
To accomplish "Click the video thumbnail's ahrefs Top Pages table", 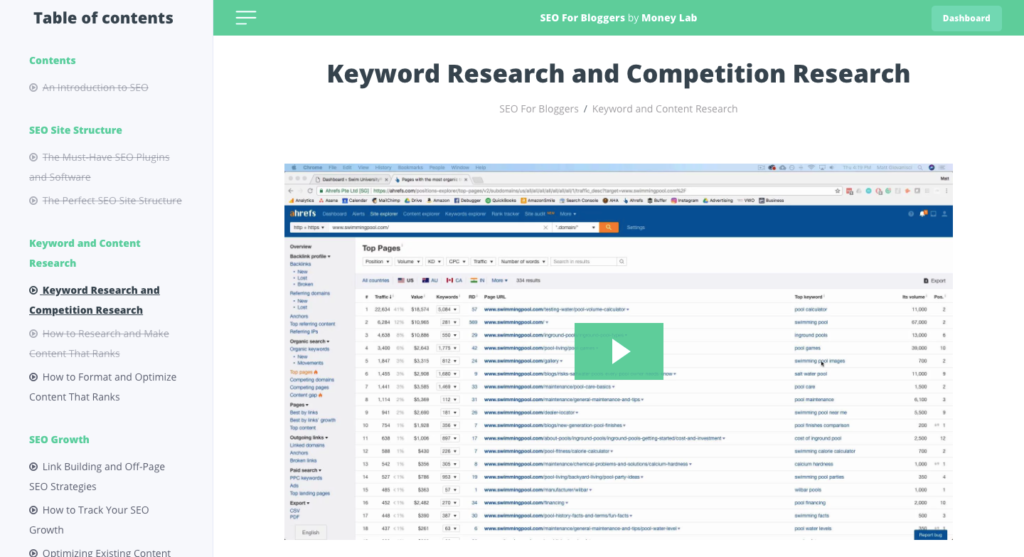I will pos(654,415).
